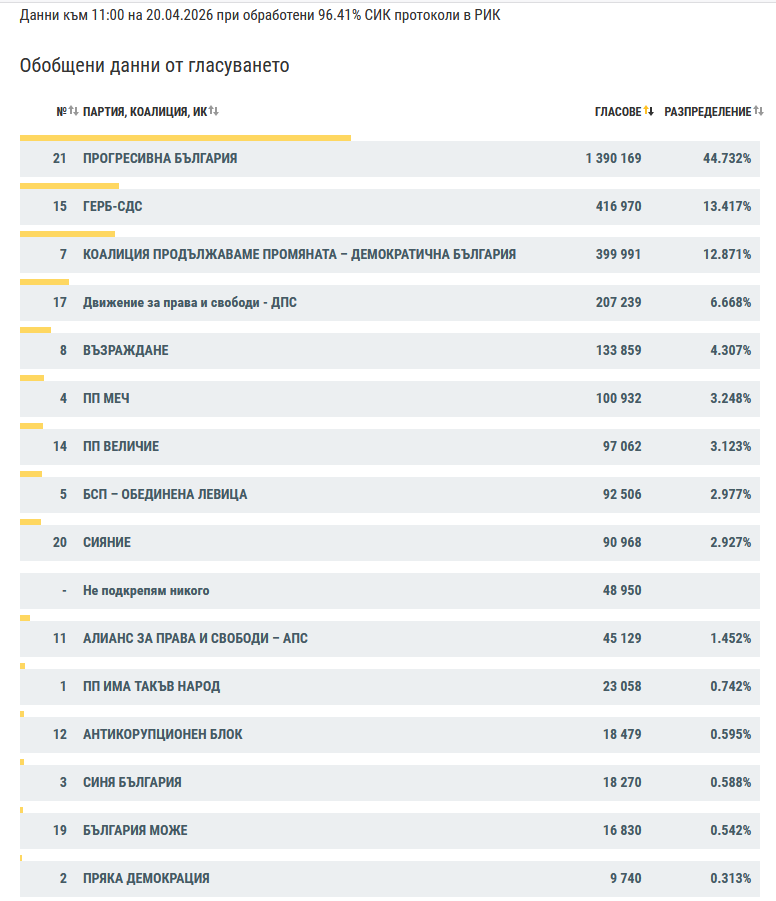Click the sort arrows next to РАЗПРЕДЕЛЕНИЕ
Screen dimensions: 776x901
[759, 111]
